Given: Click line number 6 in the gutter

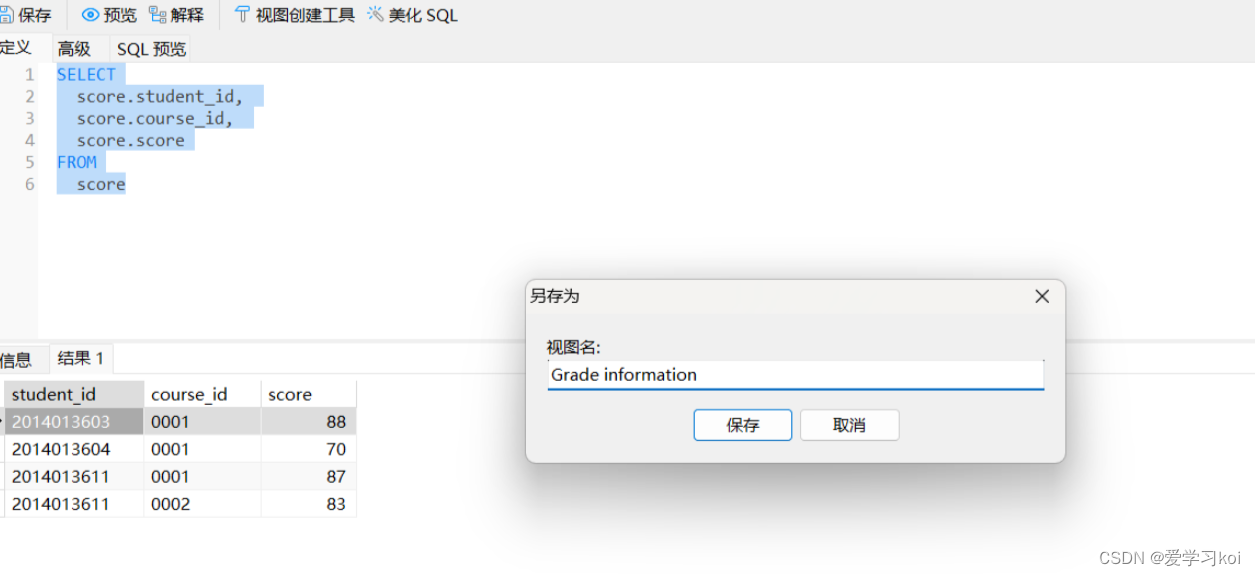Looking at the screenshot, I should [x=30, y=184].
